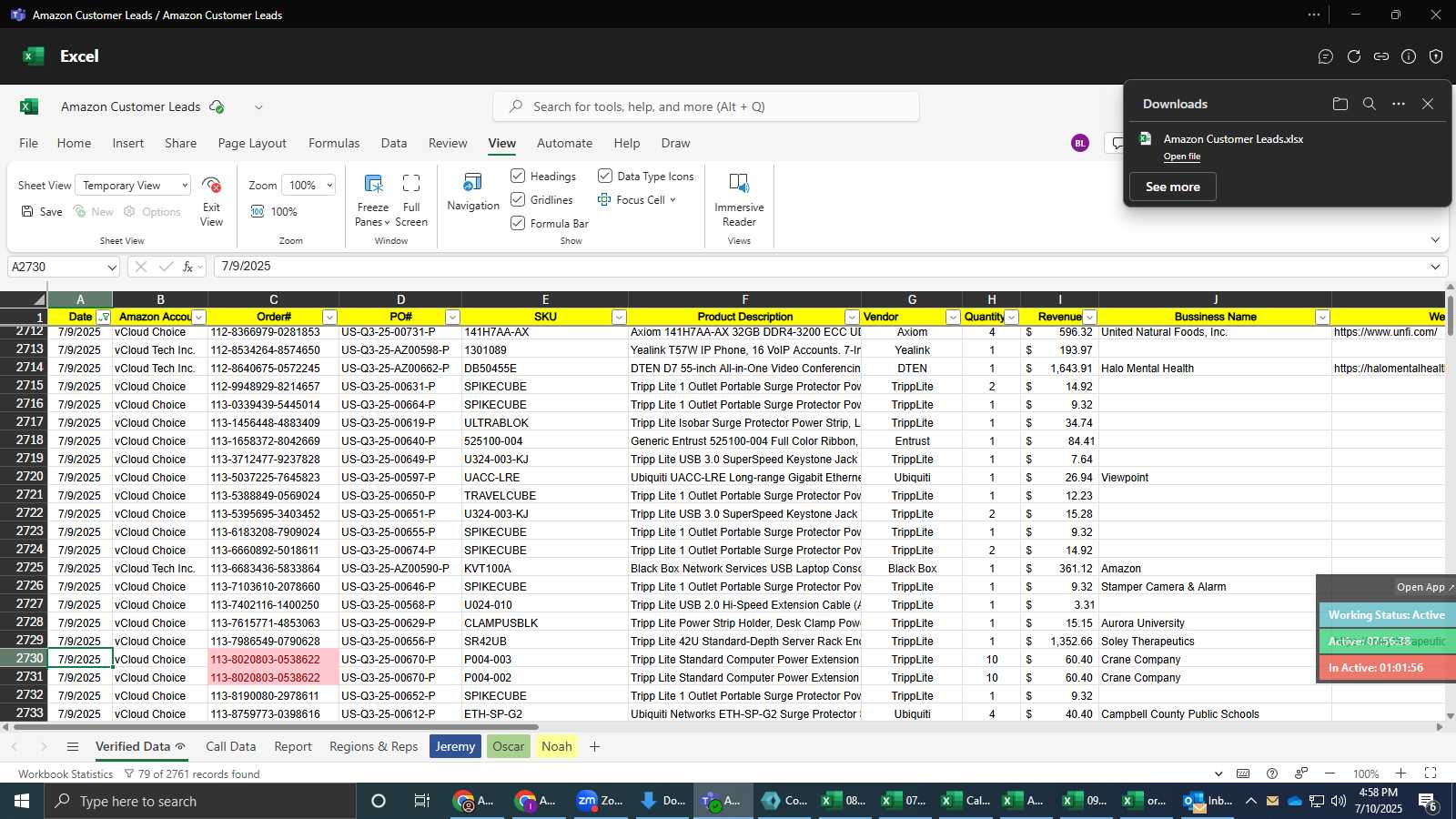1456x819 pixels.
Task: Click the zoom out minus icon in status bar
Action: point(1330,773)
